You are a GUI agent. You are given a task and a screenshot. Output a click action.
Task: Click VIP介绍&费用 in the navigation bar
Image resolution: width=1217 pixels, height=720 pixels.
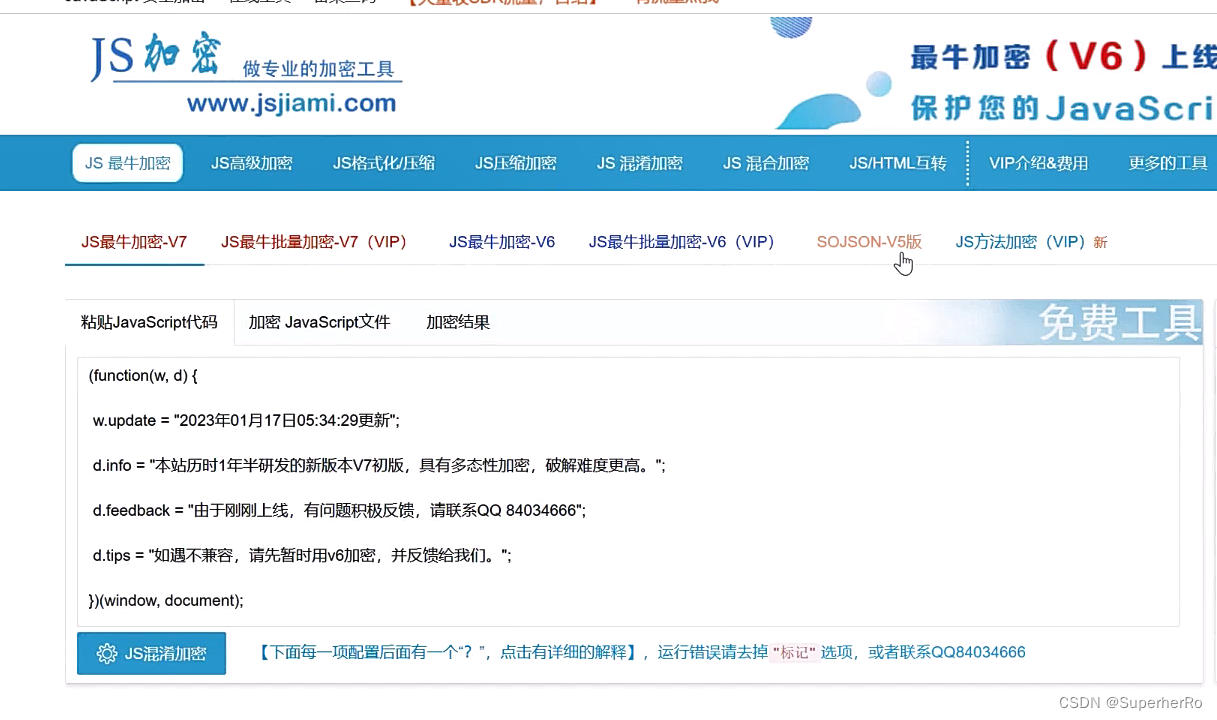[x=1038, y=162]
